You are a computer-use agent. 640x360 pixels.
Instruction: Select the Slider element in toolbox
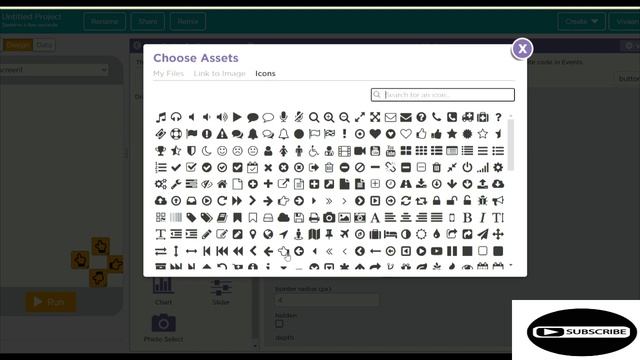coord(221,291)
